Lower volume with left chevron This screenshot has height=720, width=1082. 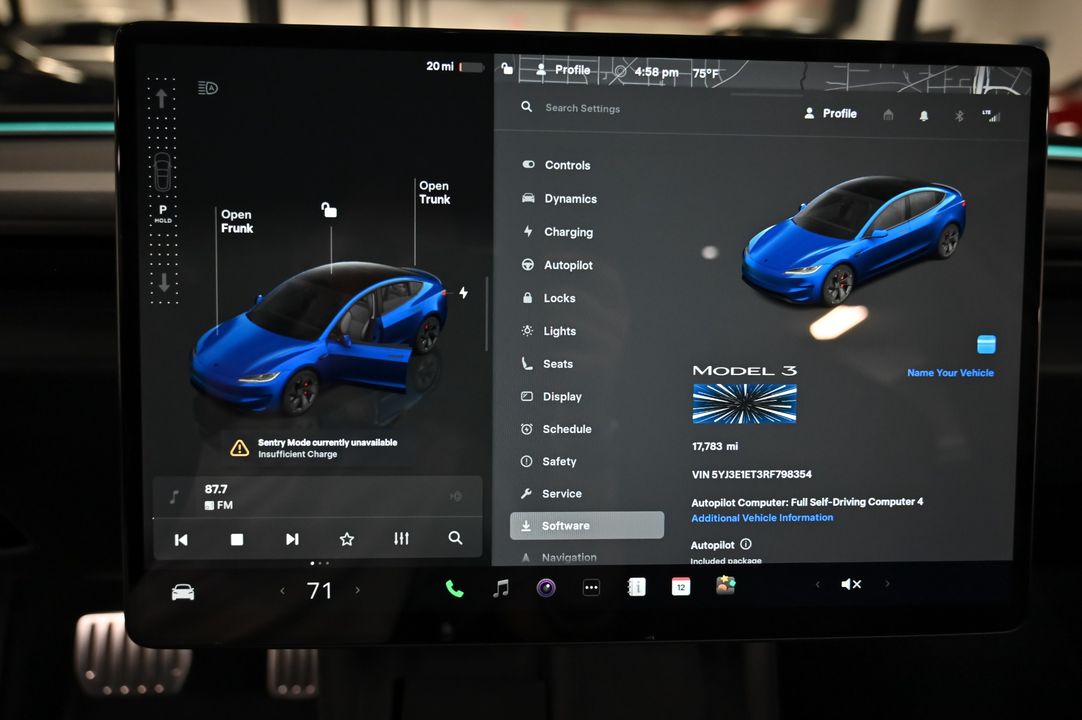(x=818, y=584)
